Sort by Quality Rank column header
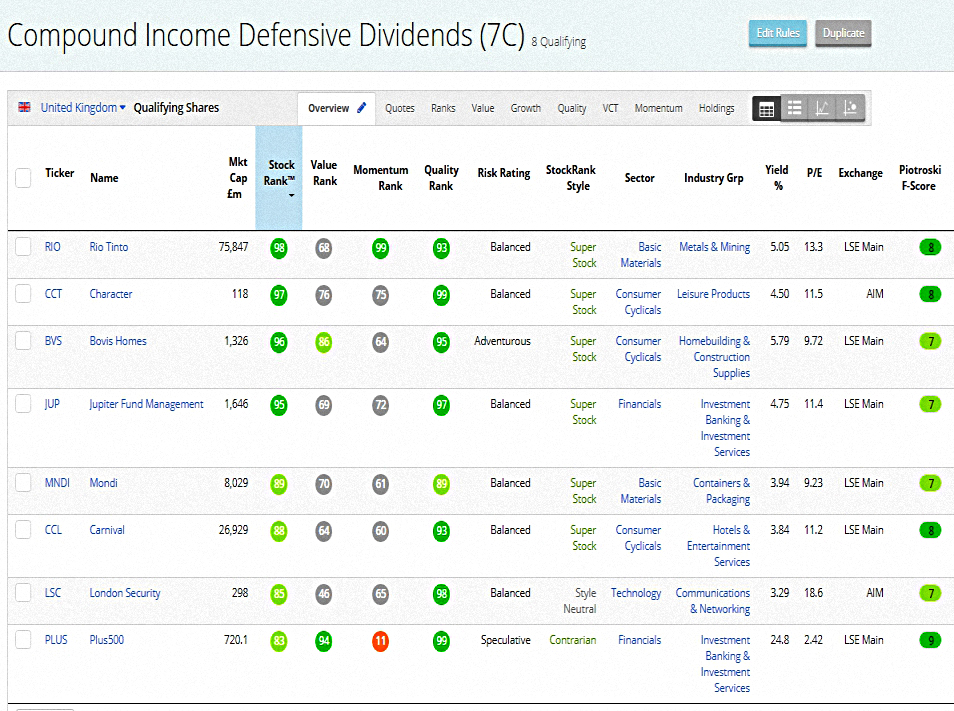This screenshot has width=954, height=711. (441, 178)
